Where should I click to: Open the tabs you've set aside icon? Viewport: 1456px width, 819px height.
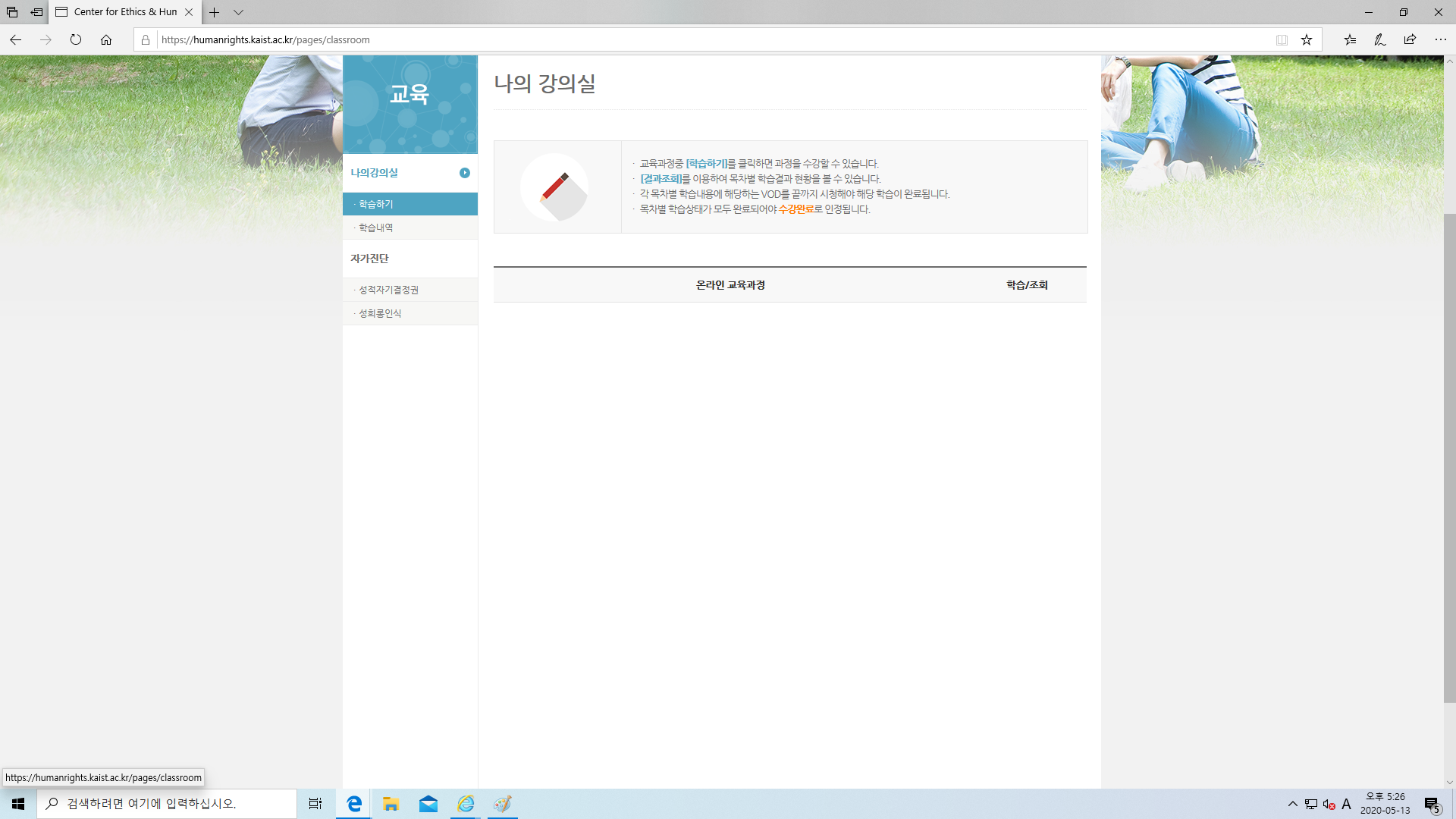(12, 12)
